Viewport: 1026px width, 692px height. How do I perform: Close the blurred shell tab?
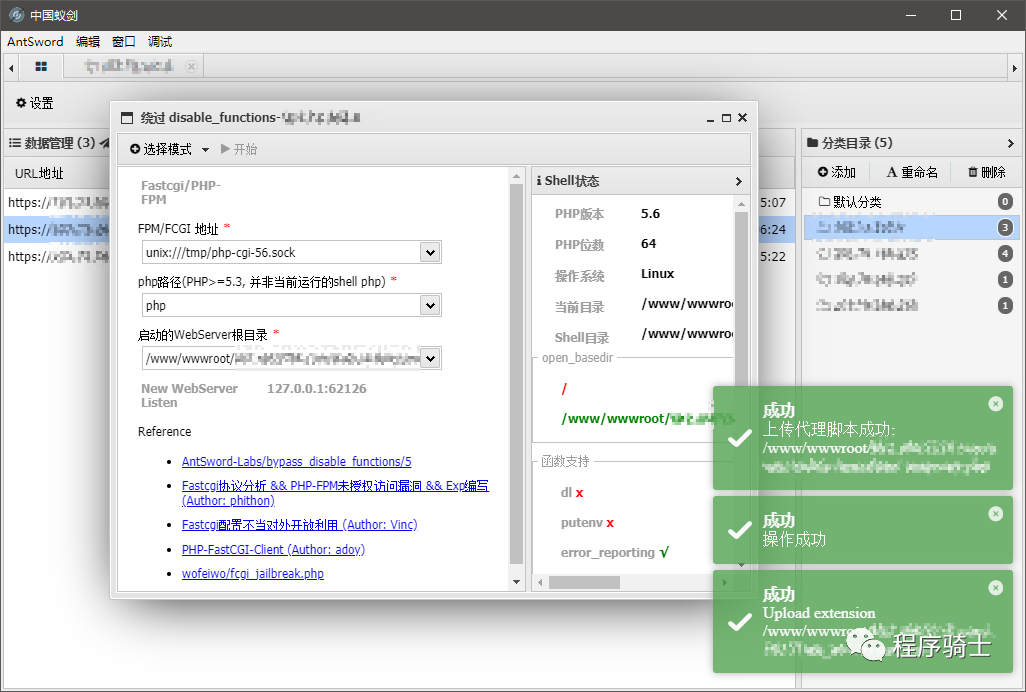tap(191, 66)
